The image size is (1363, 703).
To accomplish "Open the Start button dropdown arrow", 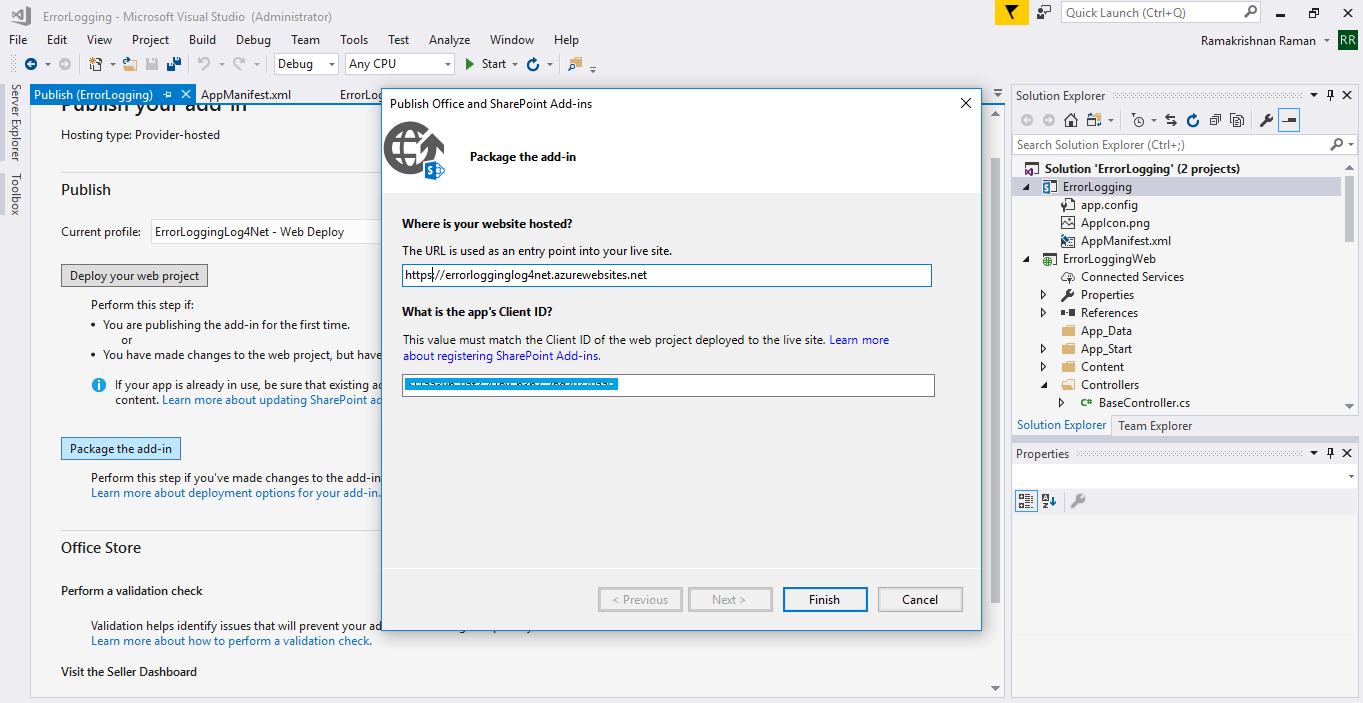I will [x=515, y=64].
